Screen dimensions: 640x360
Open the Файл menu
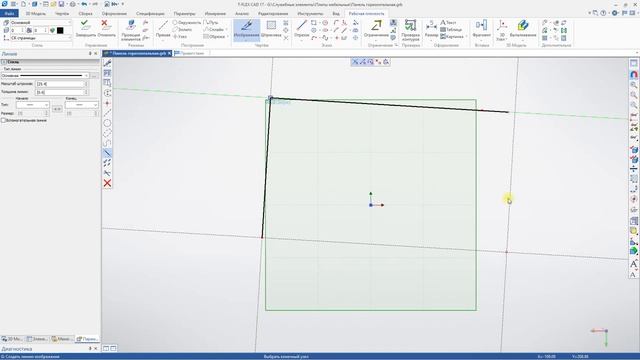(x=9, y=13)
